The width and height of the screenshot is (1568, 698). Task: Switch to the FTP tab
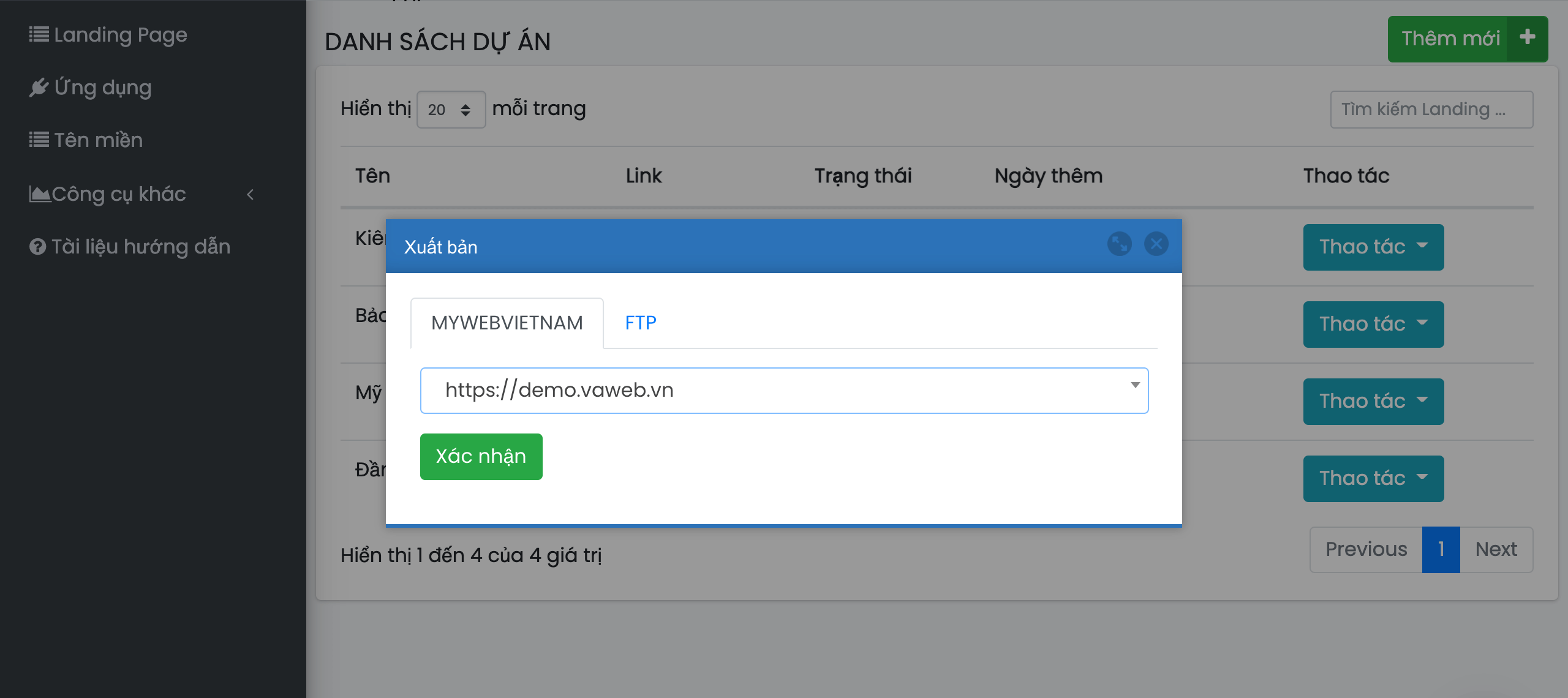pos(640,323)
